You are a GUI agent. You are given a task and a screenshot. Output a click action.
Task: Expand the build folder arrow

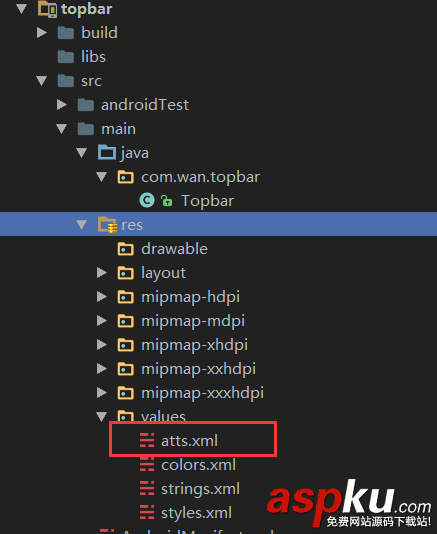[42, 33]
